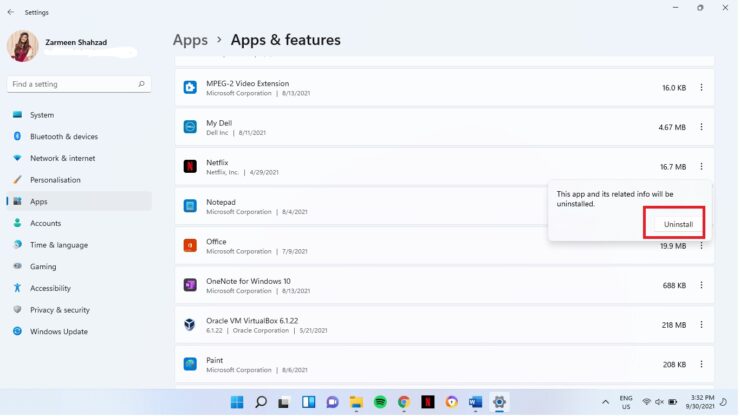
Task: Open Accessibility settings
Action: coord(79,288)
